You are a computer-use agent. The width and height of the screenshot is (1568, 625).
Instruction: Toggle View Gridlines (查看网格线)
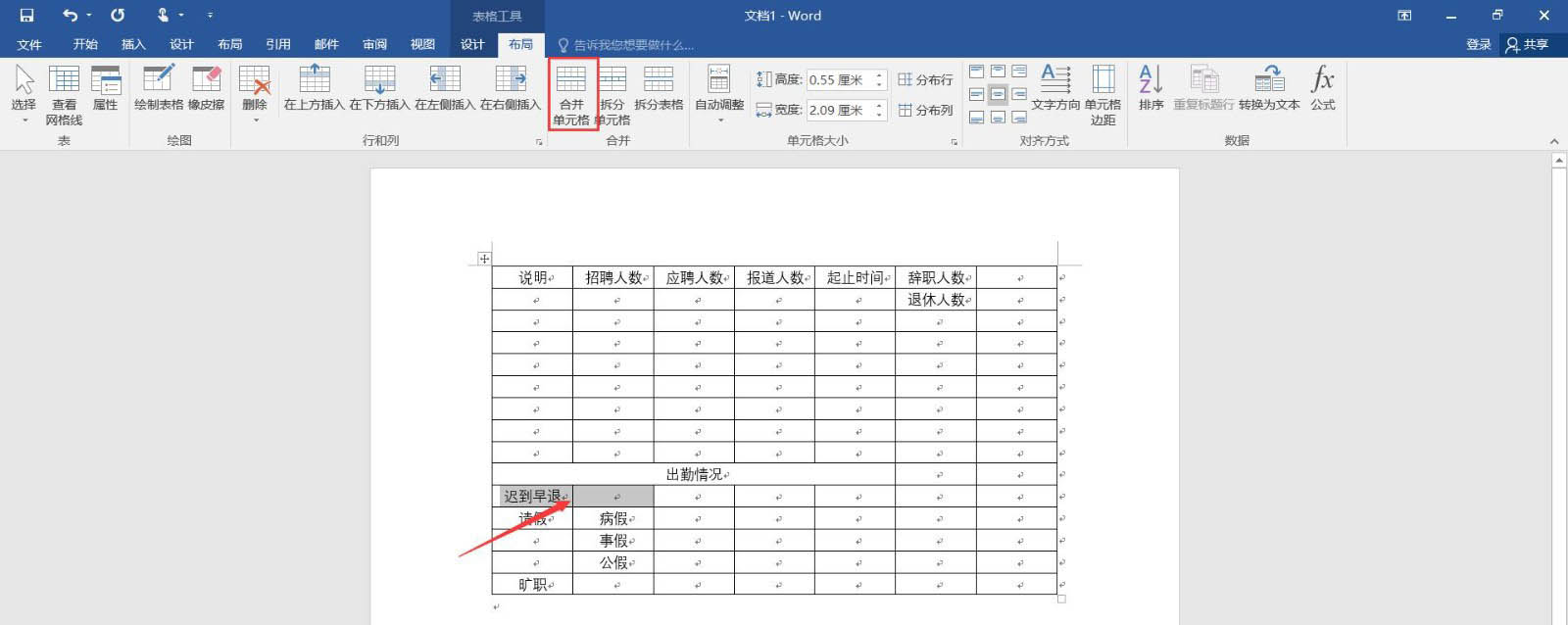(64, 95)
